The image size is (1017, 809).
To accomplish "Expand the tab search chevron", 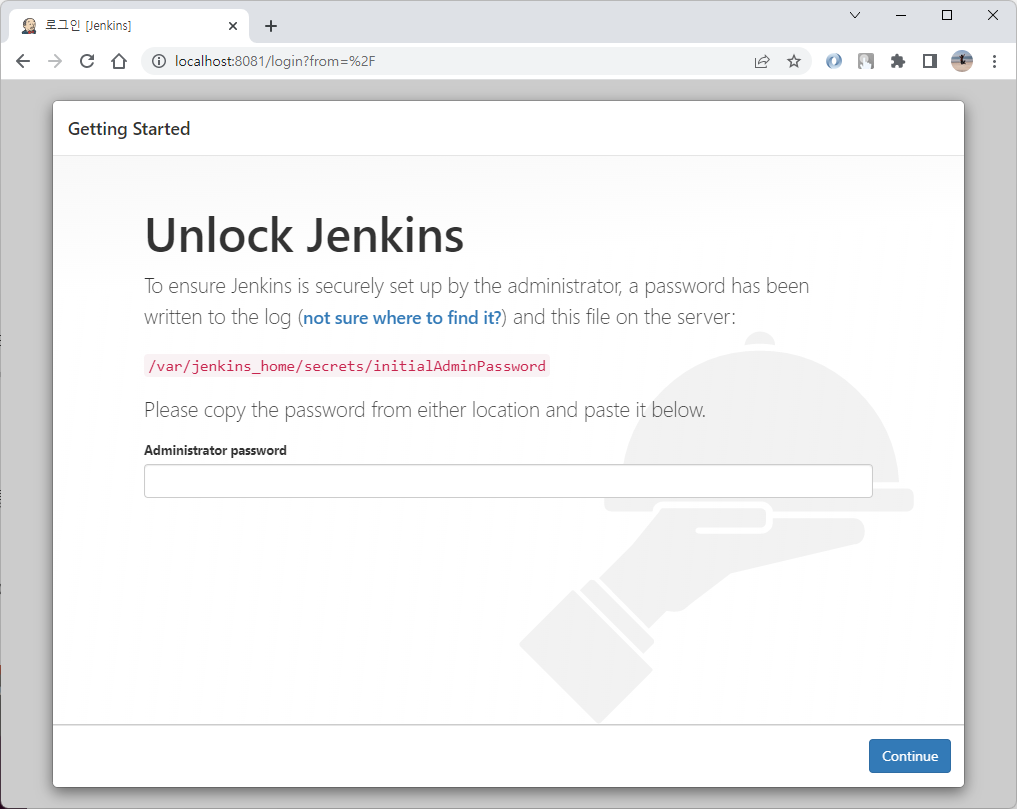I will pyautogui.click(x=855, y=15).
